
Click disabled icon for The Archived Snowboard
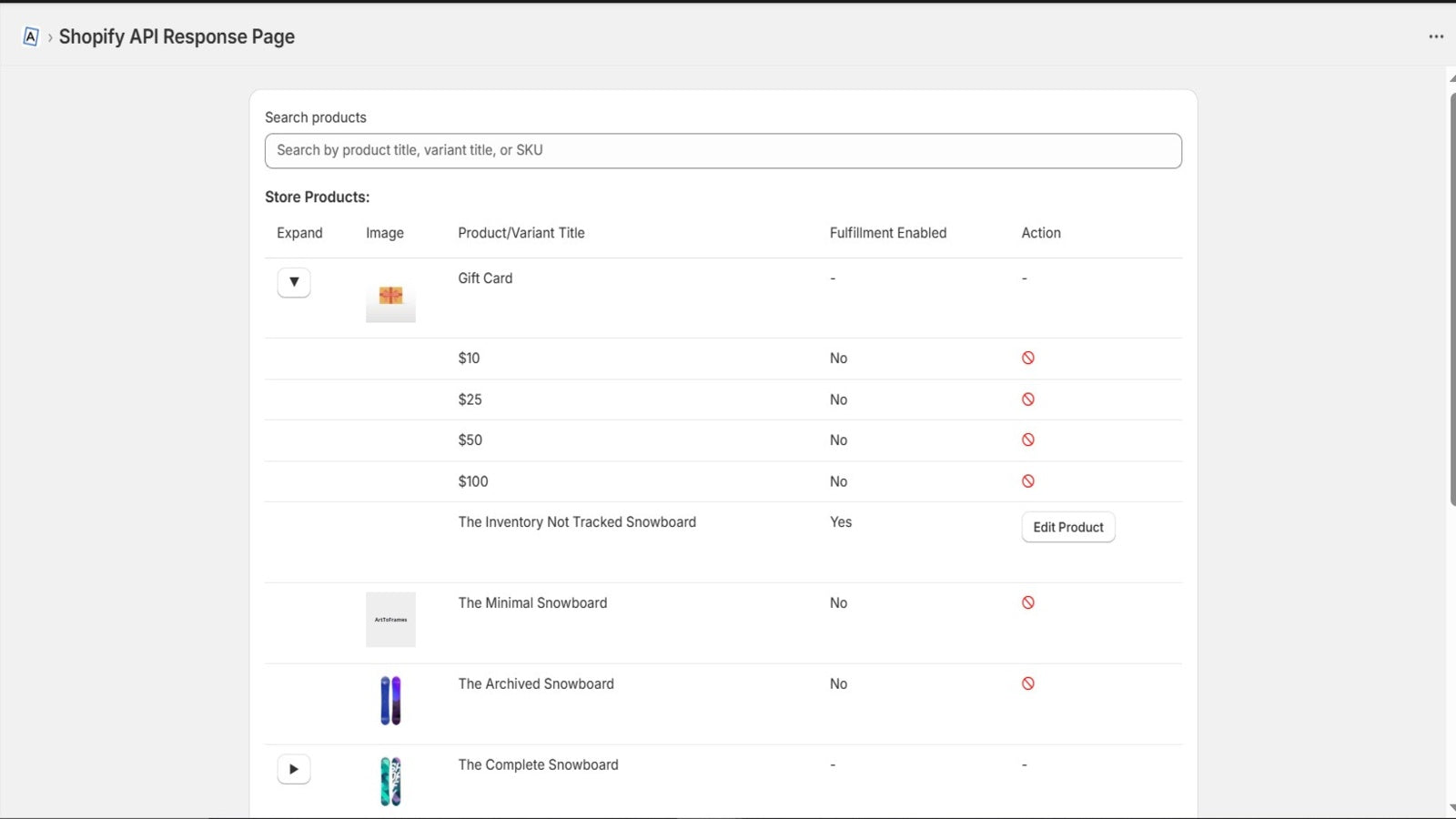click(1027, 683)
